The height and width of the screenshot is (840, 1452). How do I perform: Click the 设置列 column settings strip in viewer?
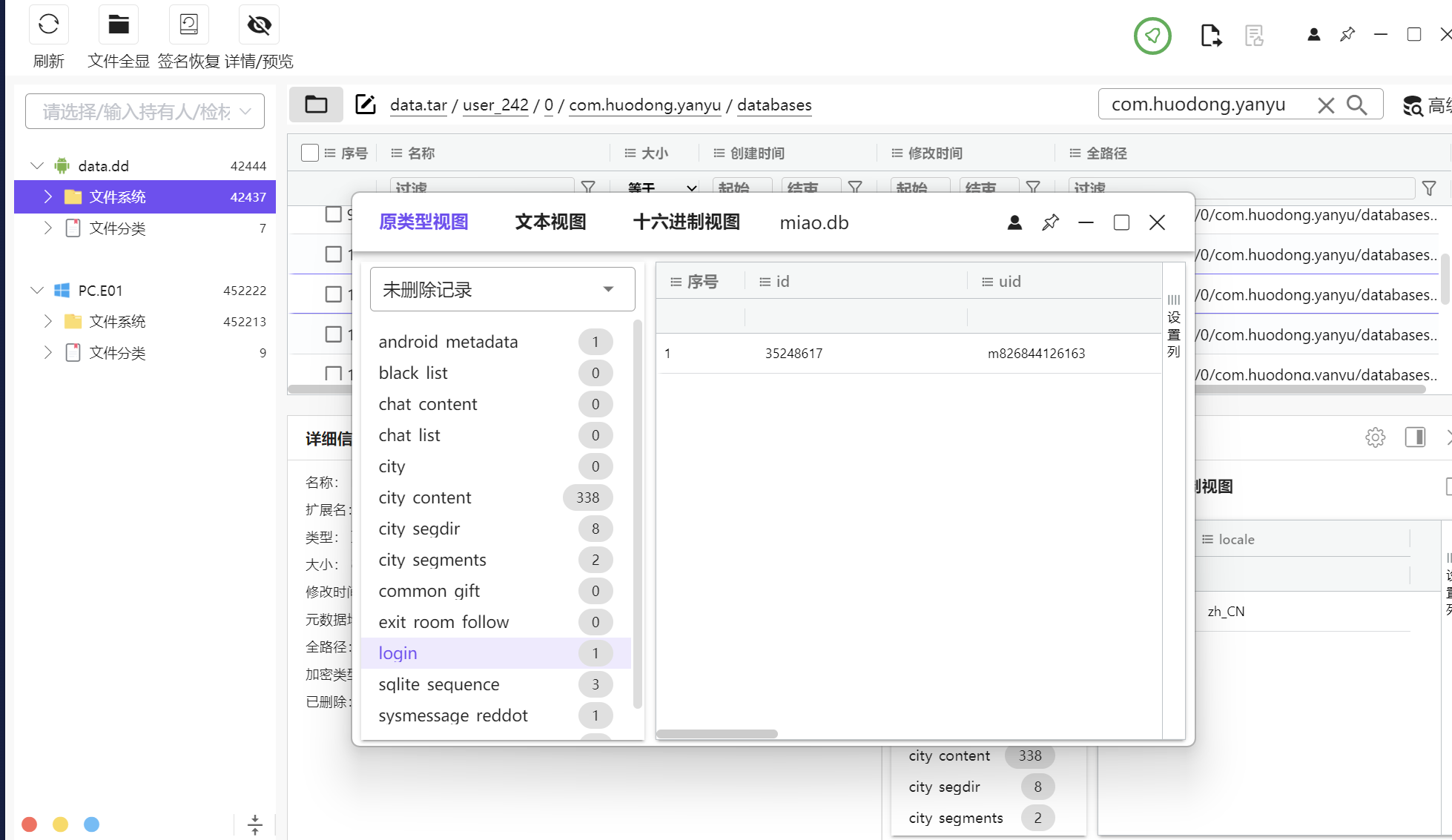click(1174, 326)
